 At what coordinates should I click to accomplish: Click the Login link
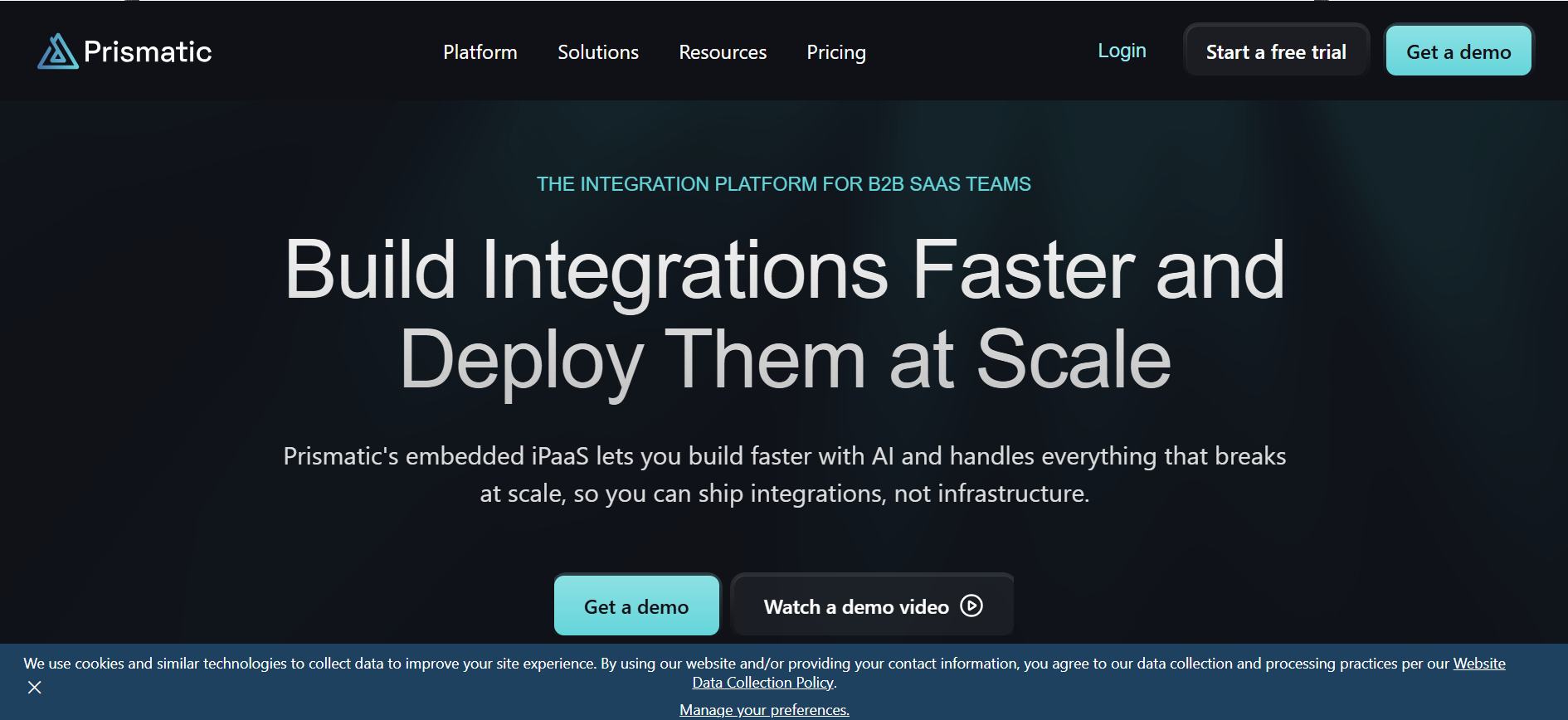tap(1122, 51)
